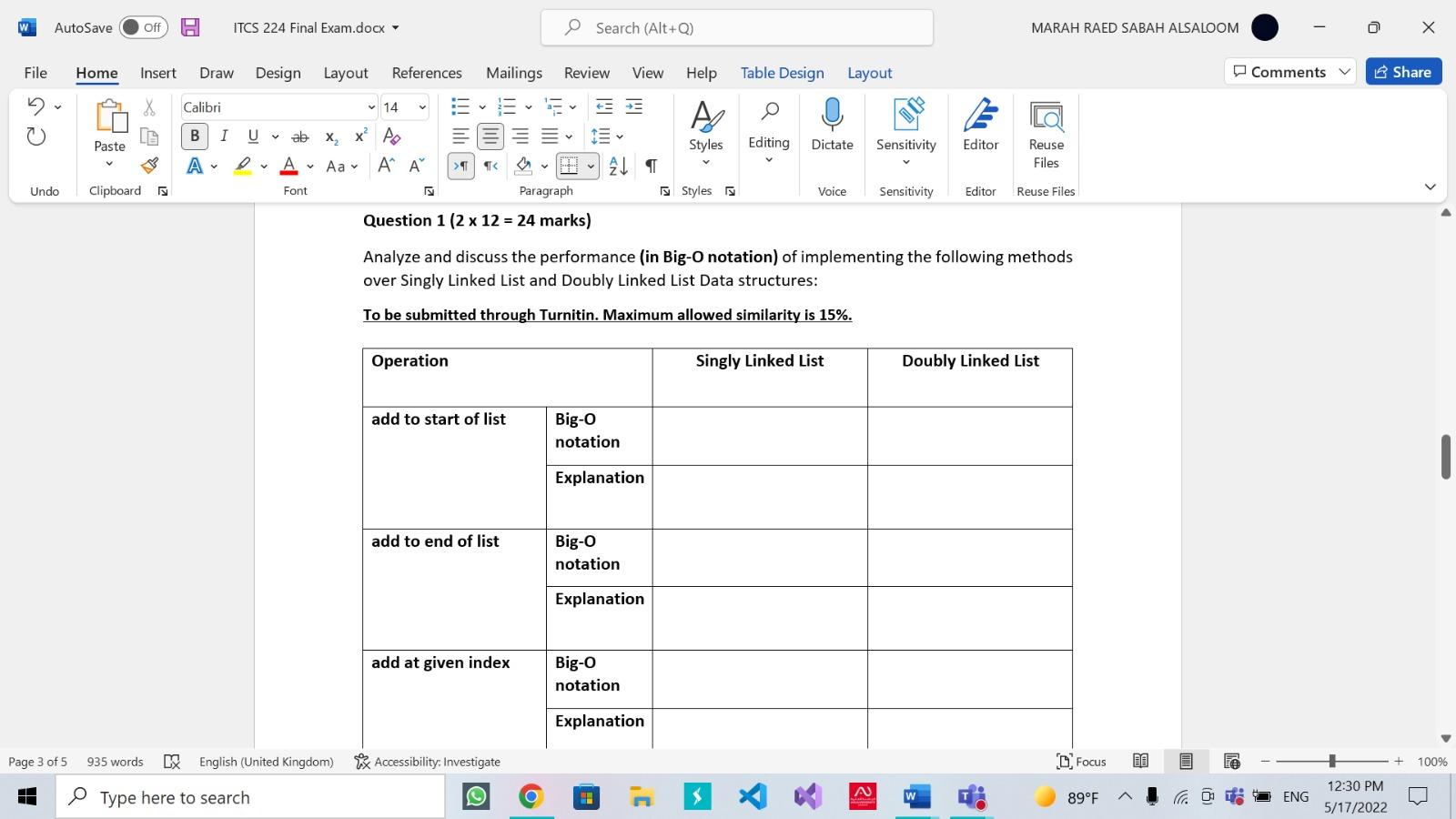Switch to the Review tab
The image size is (1456, 819).
587,73
